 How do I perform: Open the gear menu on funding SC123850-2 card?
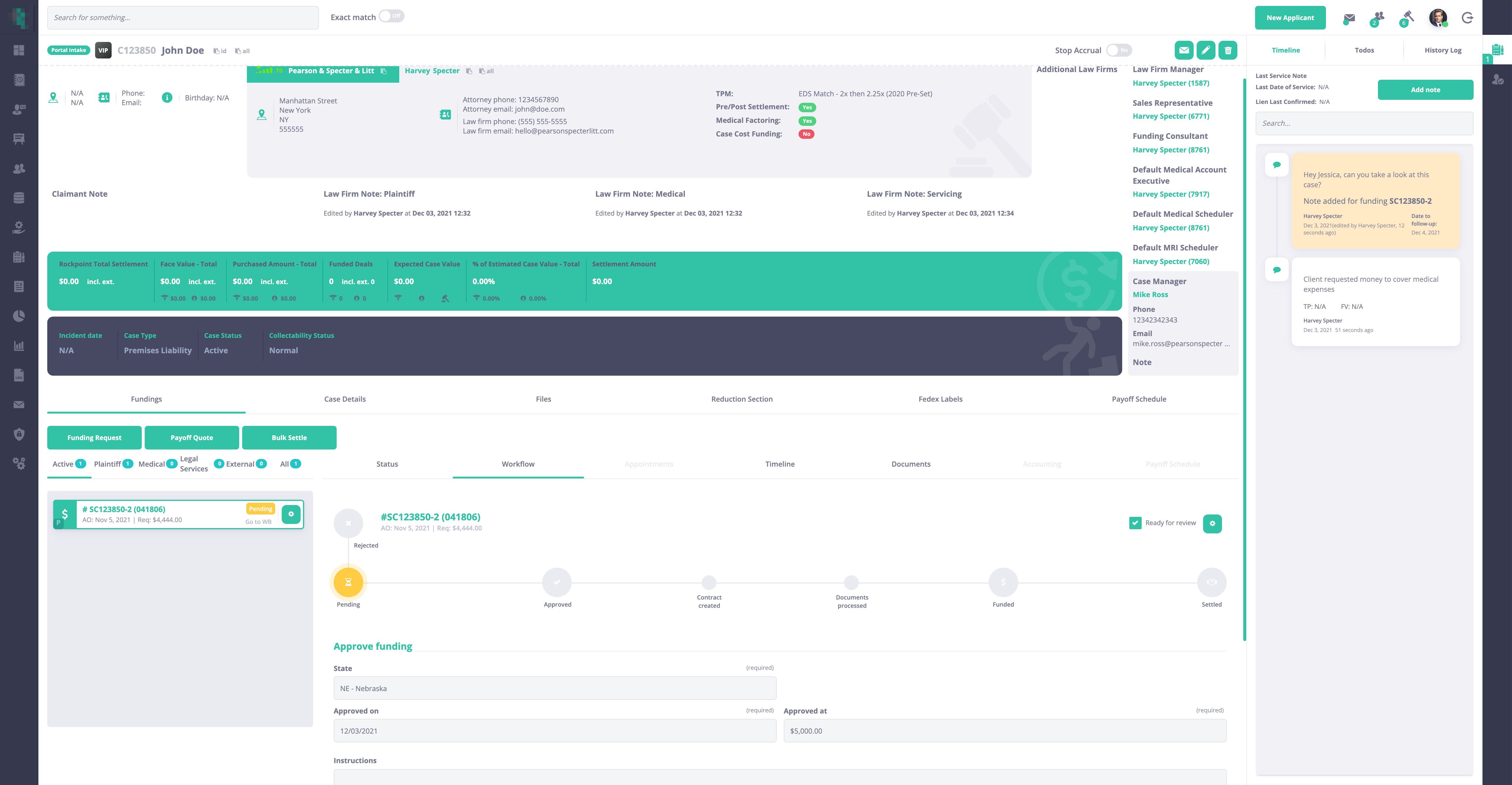coord(291,514)
